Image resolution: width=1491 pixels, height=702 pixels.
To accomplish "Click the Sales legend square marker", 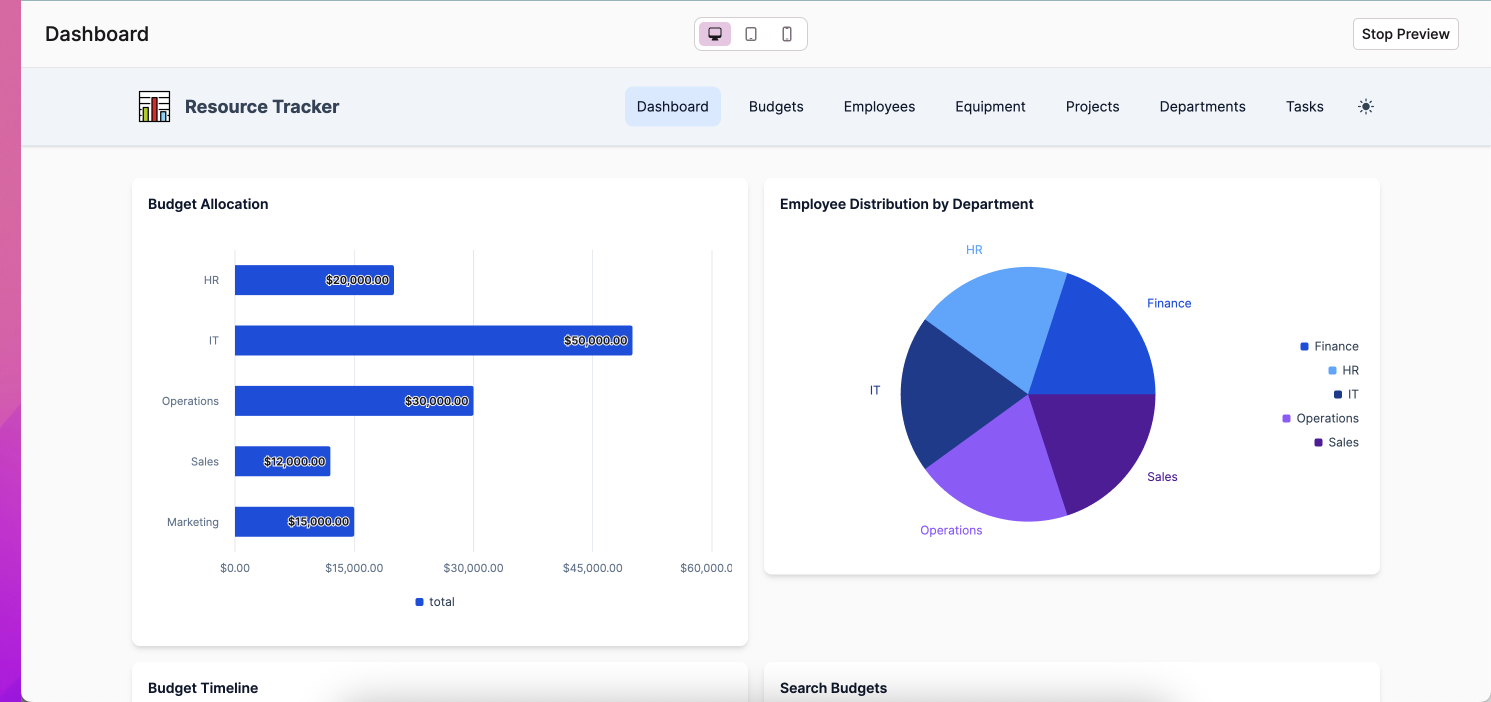I will coord(1318,442).
